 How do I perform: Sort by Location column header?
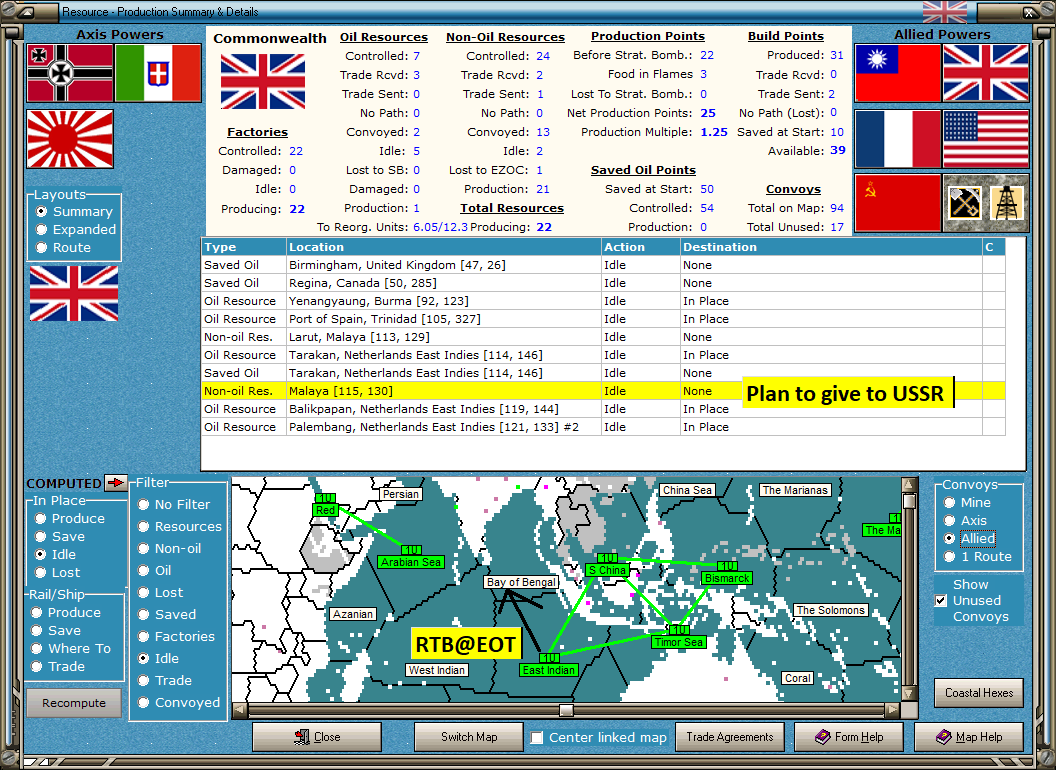pyautogui.click(x=443, y=247)
